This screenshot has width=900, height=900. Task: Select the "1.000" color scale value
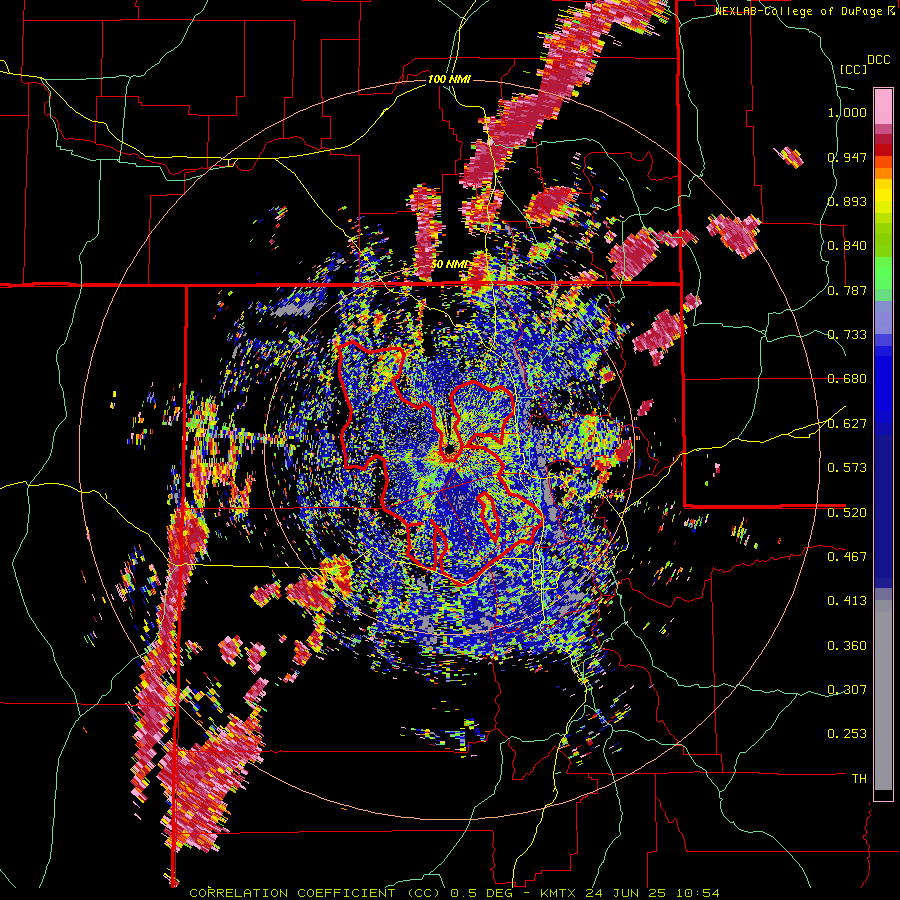point(847,112)
